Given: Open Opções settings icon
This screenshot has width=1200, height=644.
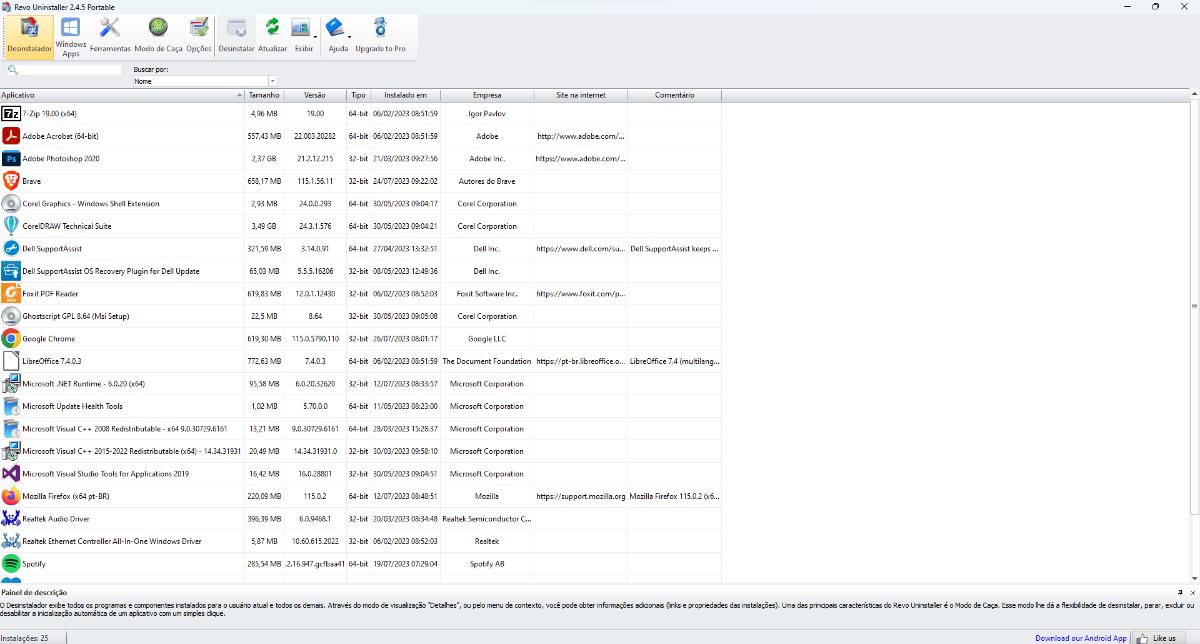Looking at the screenshot, I should (x=199, y=36).
